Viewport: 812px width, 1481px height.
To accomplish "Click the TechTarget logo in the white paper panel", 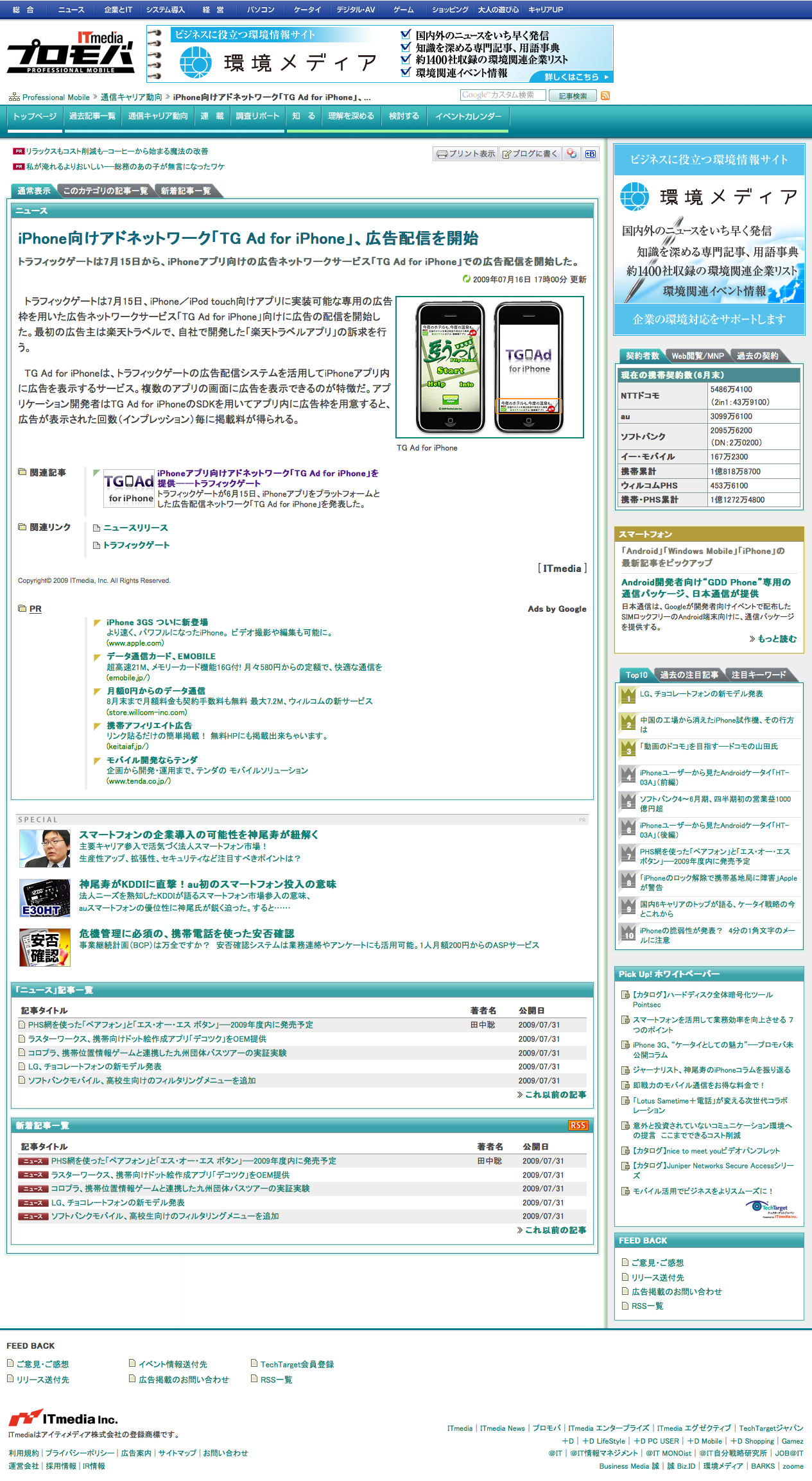I will click(774, 1209).
